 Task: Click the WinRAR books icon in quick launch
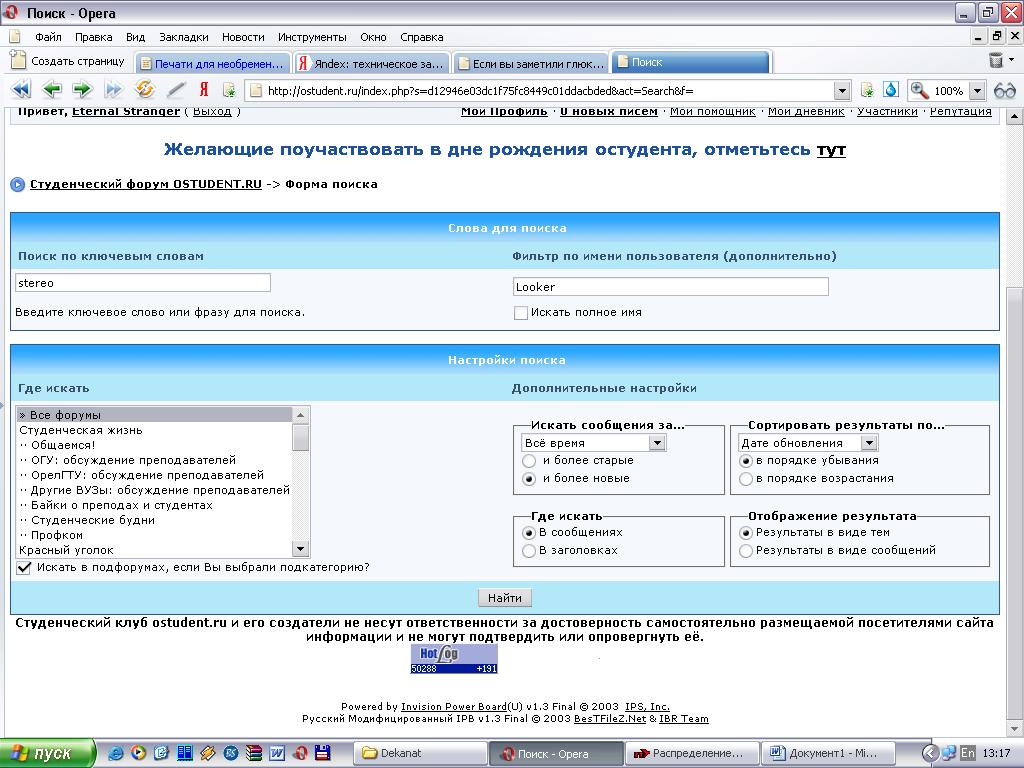tap(253, 753)
